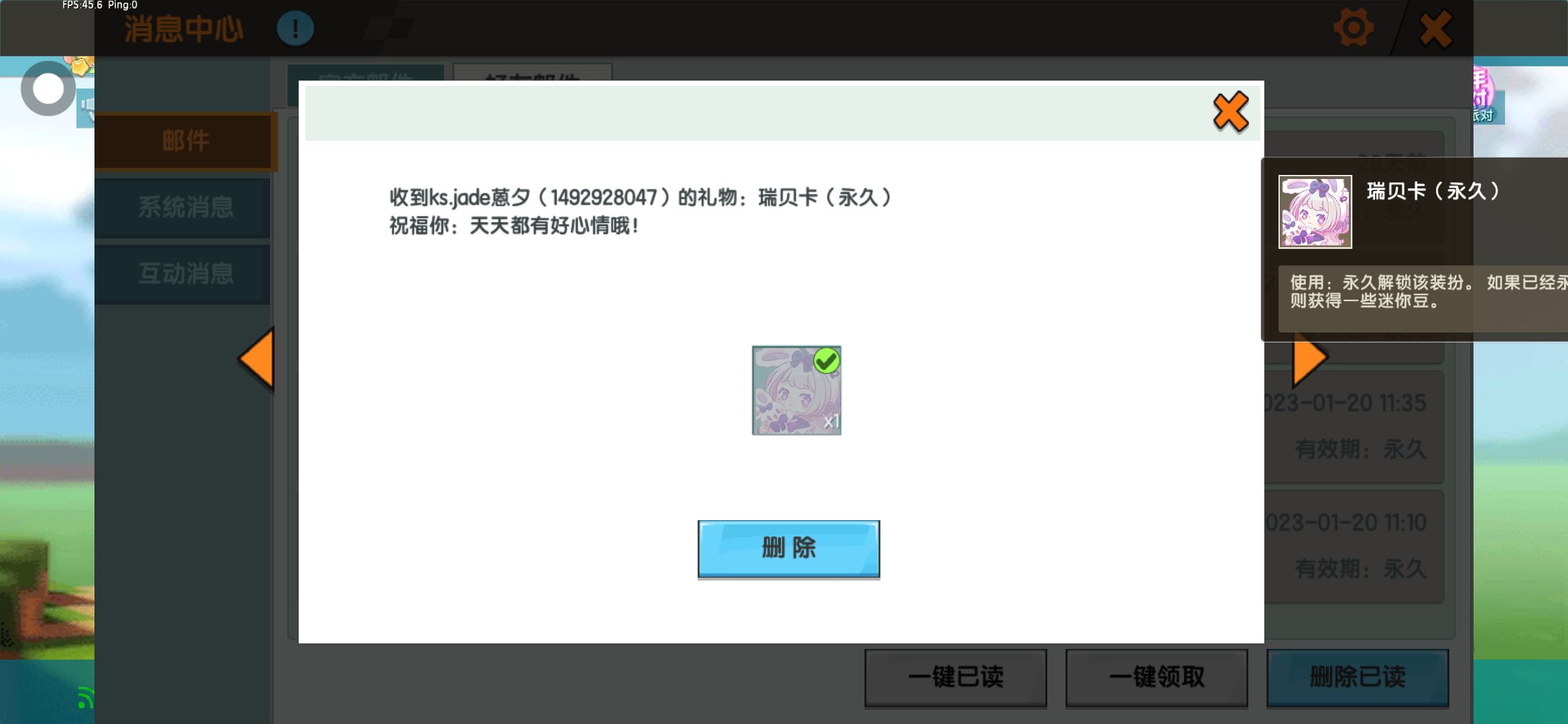Click the blue exclamation info icon

[295, 29]
